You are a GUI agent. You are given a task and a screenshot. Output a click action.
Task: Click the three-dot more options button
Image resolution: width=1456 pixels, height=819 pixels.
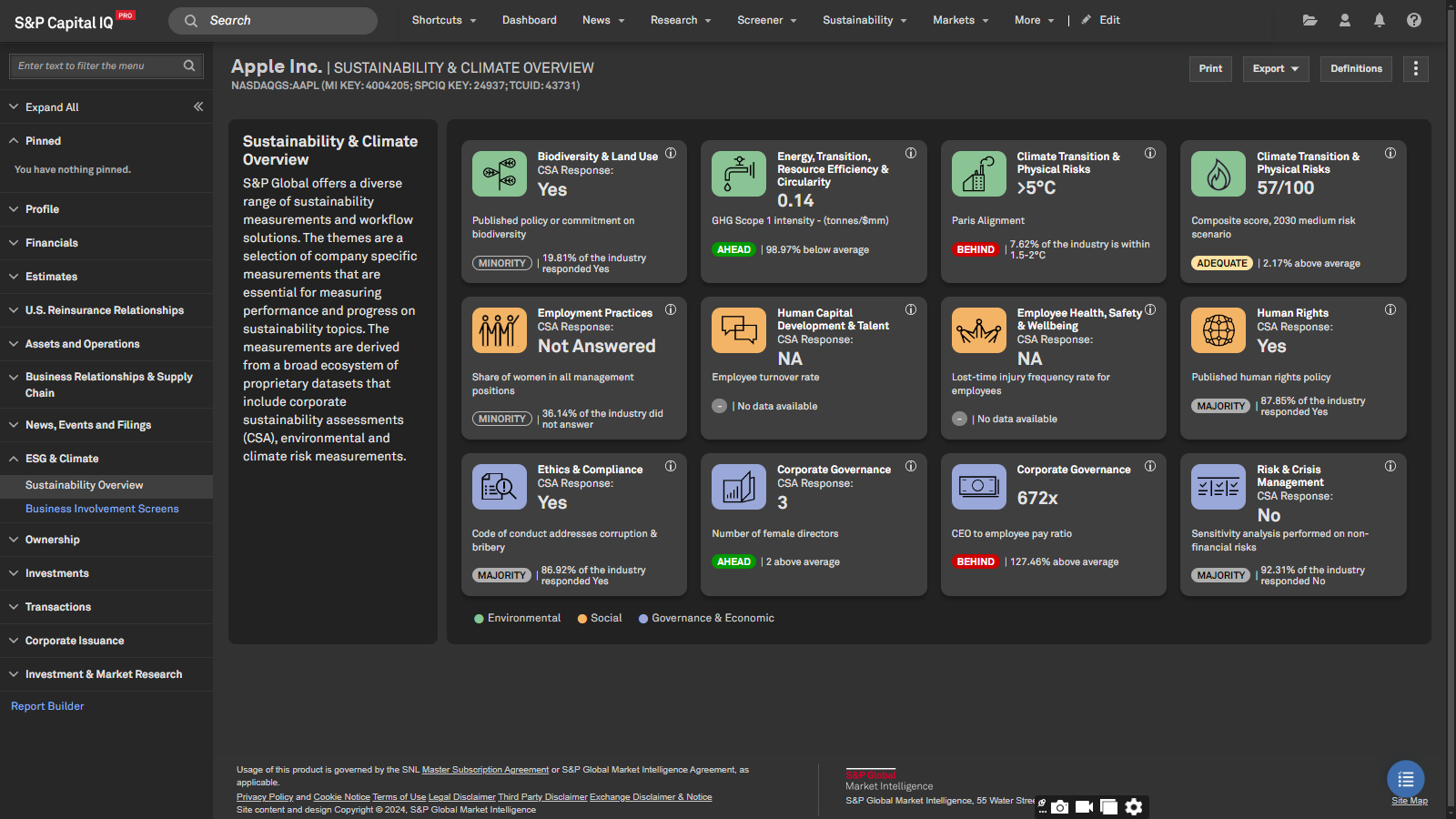click(x=1415, y=68)
